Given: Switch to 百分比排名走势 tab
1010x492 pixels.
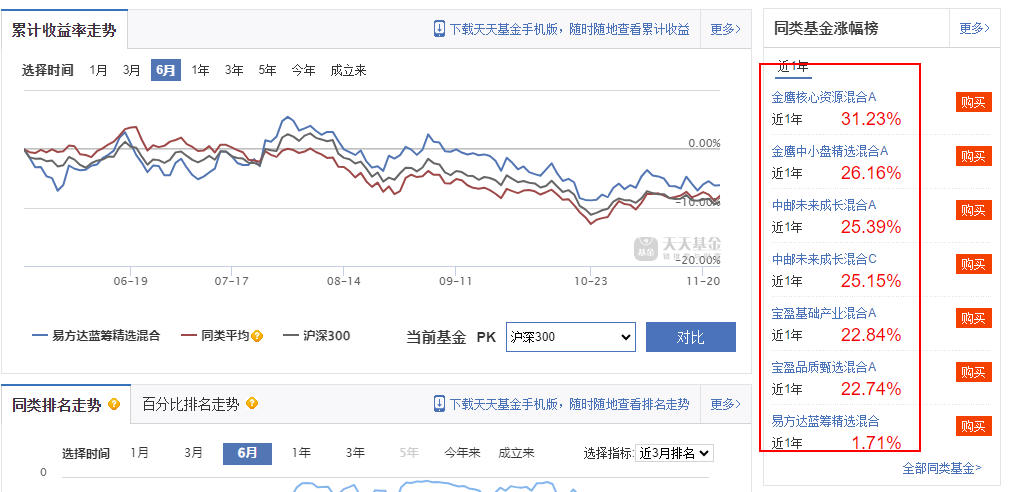Looking at the screenshot, I should click(x=191, y=404).
